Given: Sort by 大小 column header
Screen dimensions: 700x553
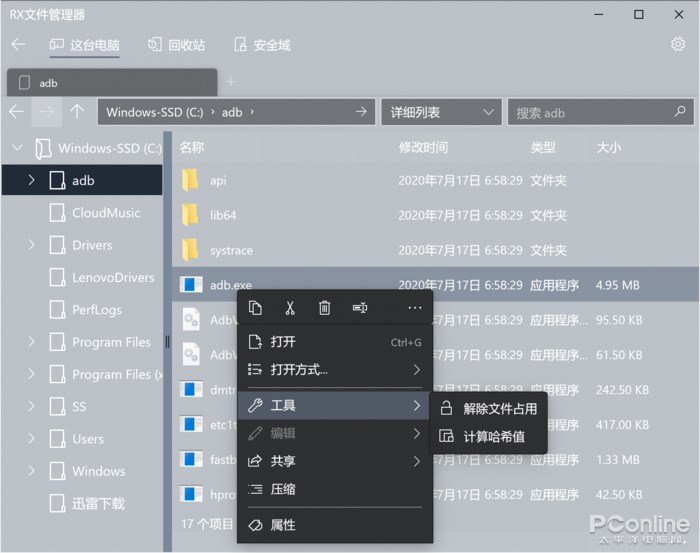Looking at the screenshot, I should 608,147.
